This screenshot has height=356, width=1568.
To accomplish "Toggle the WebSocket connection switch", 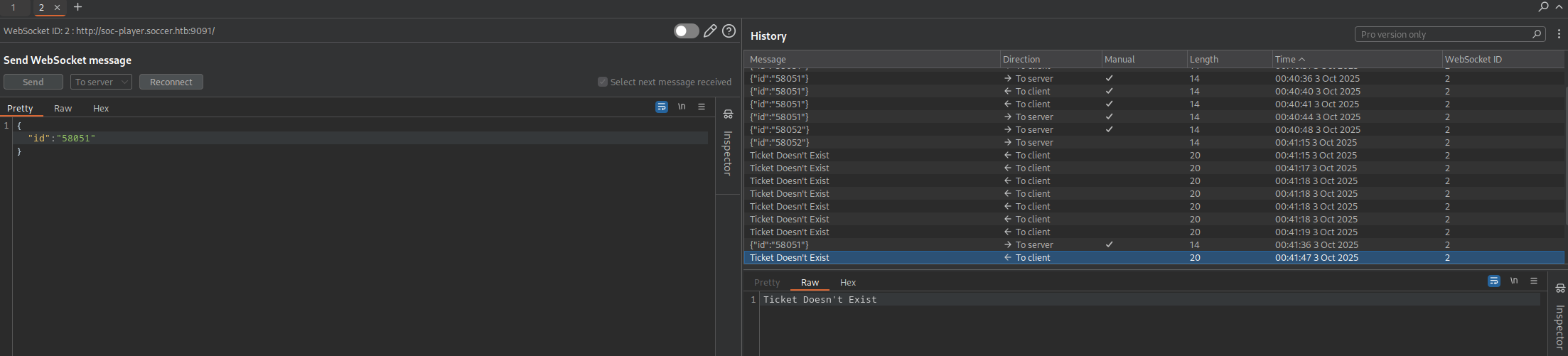I will click(x=686, y=31).
